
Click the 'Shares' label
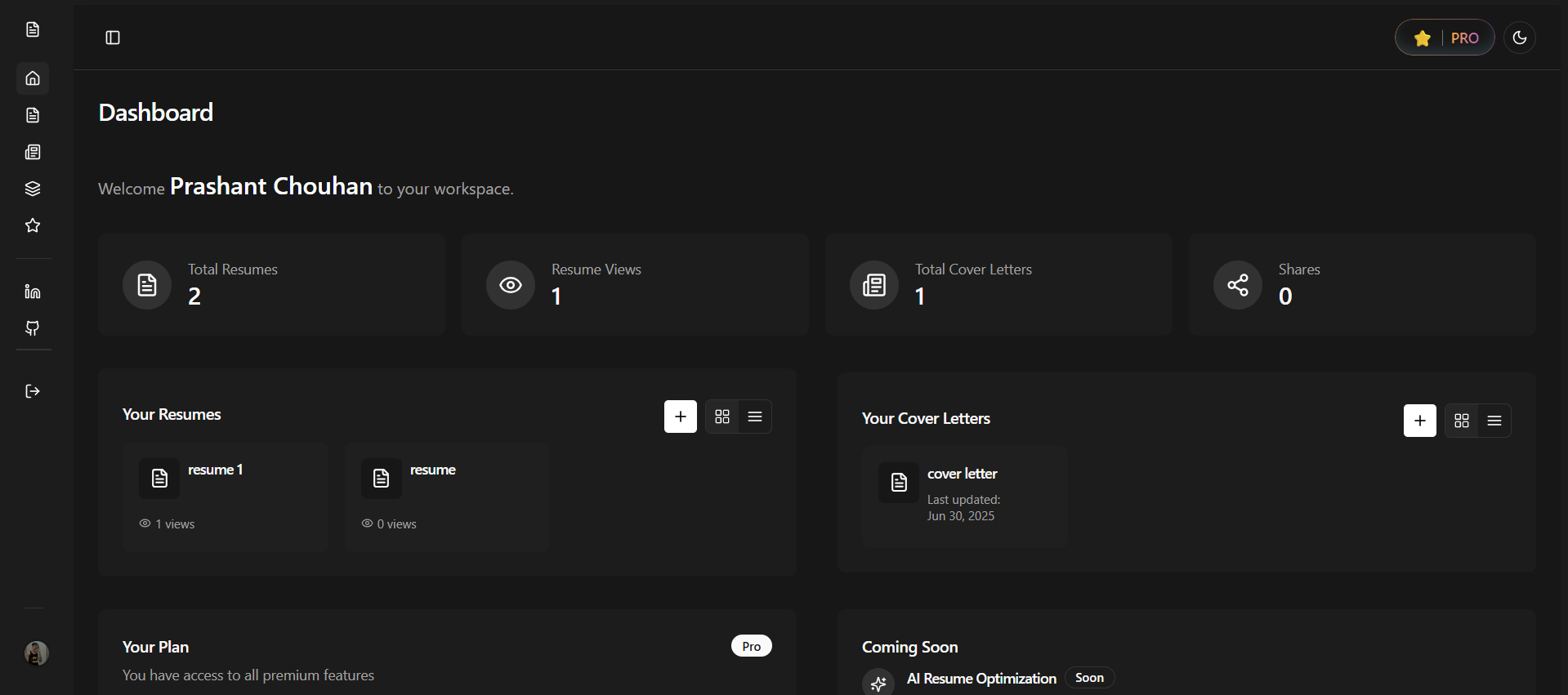[x=1299, y=270]
